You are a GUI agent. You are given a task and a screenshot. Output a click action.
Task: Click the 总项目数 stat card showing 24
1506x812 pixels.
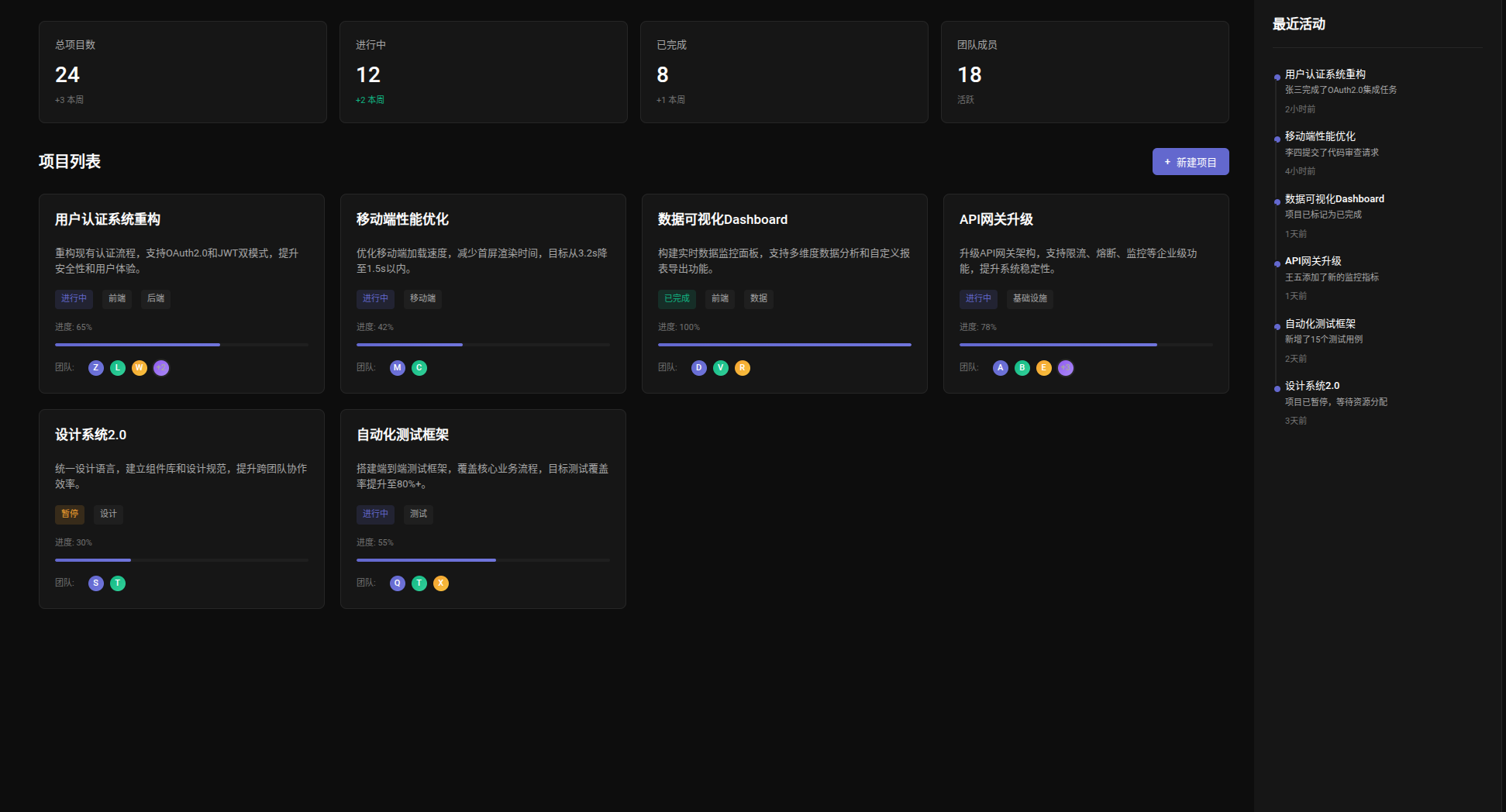[x=183, y=72]
